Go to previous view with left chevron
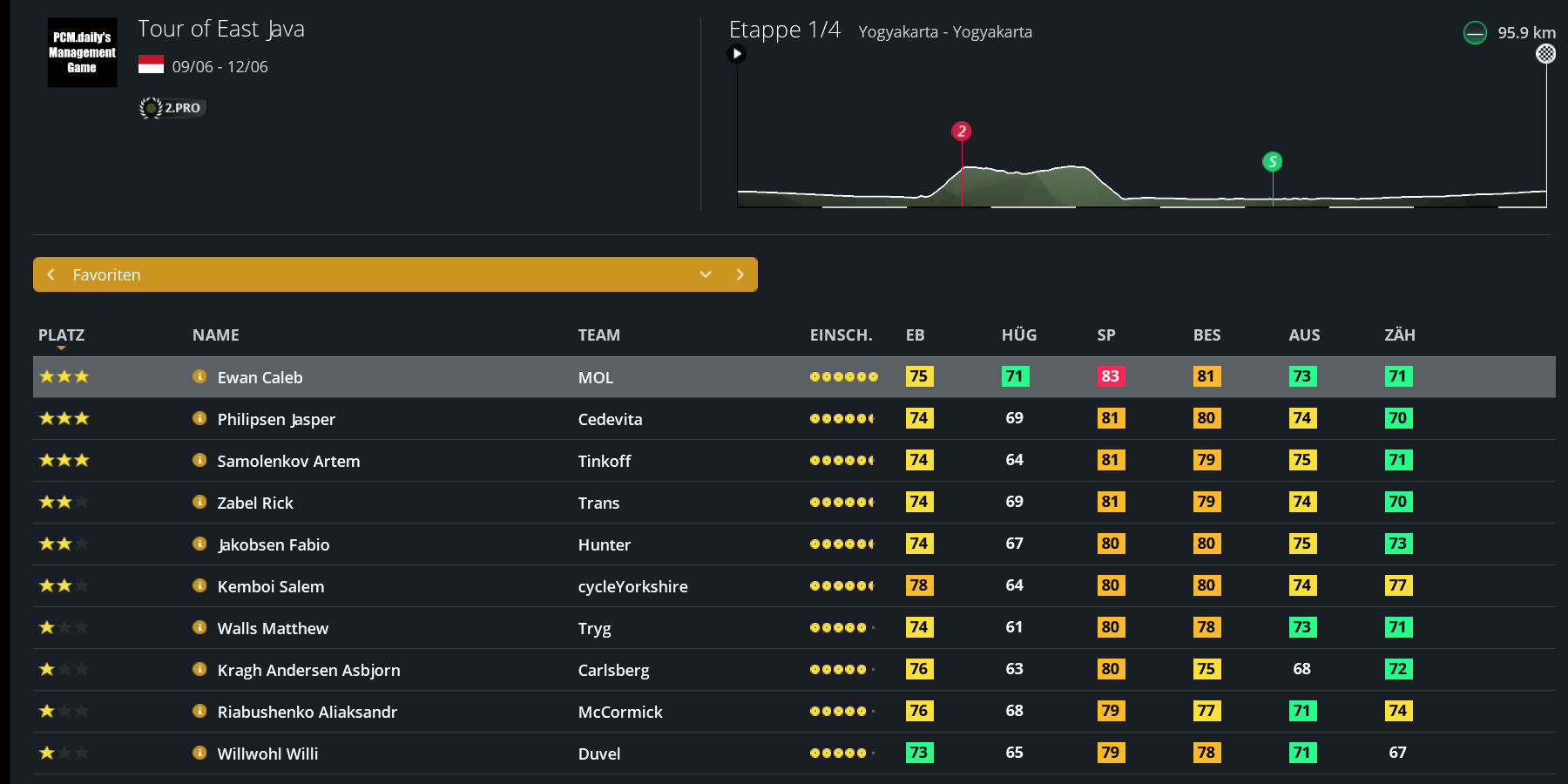Screen dimensions: 1568x784 click(x=51, y=274)
